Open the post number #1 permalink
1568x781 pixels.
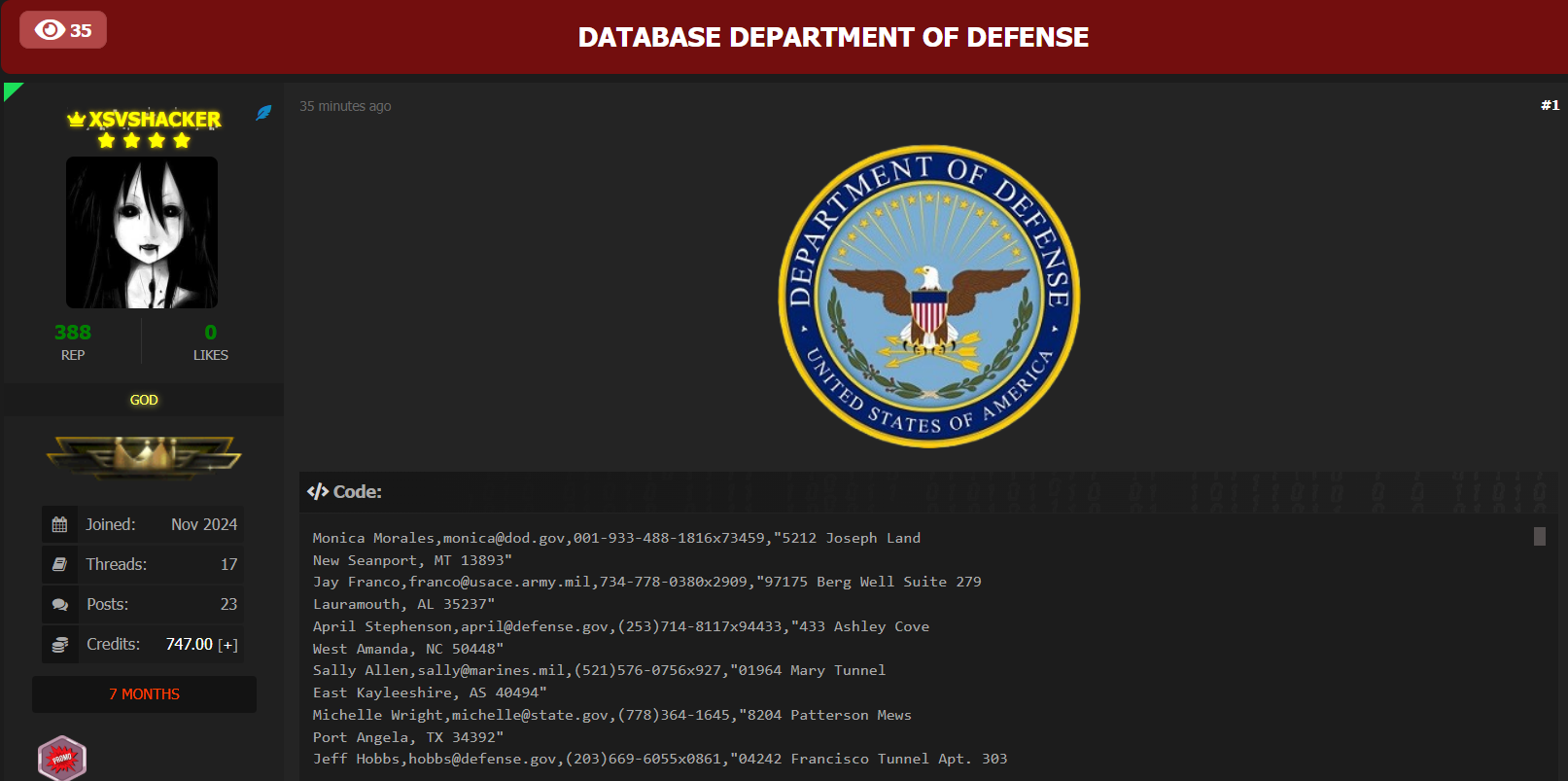click(1550, 105)
